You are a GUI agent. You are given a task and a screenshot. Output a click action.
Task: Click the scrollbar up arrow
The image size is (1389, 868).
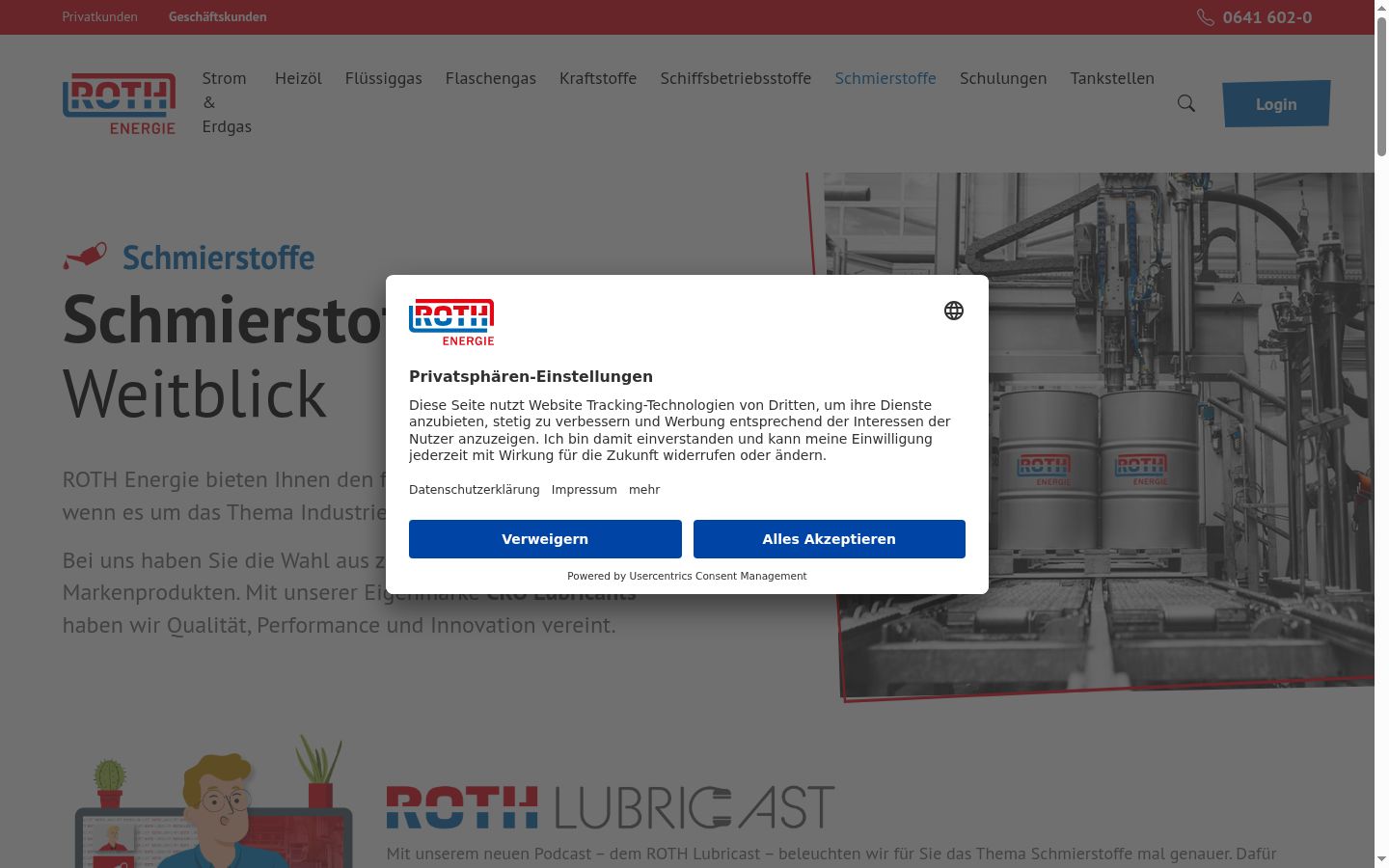1381,7
